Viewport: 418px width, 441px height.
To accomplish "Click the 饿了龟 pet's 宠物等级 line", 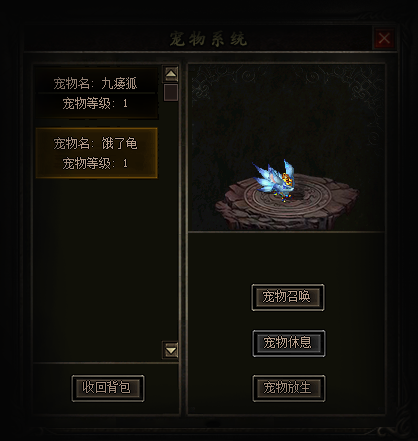I will [95, 163].
